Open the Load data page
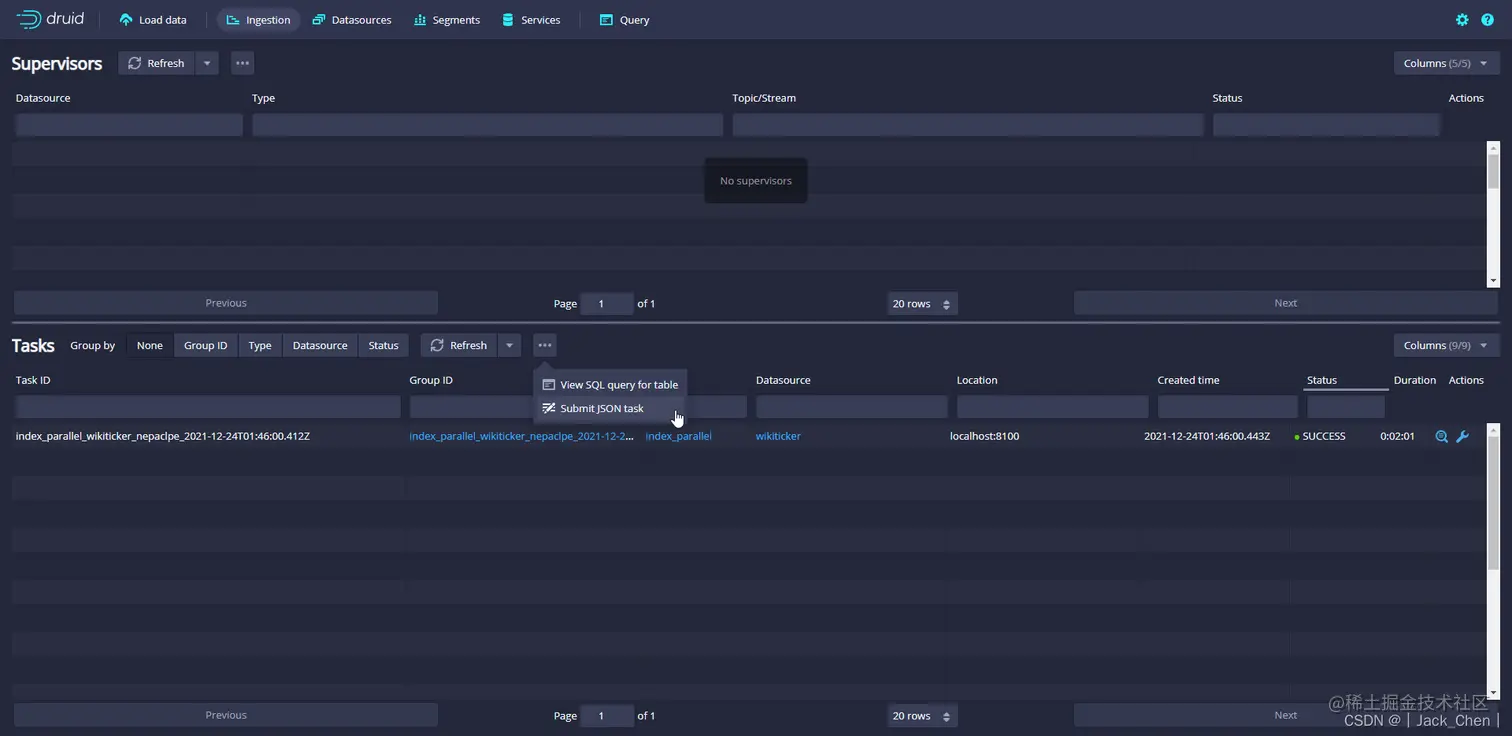The width and height of the screenshot is (1512, 736). point(152,20)
